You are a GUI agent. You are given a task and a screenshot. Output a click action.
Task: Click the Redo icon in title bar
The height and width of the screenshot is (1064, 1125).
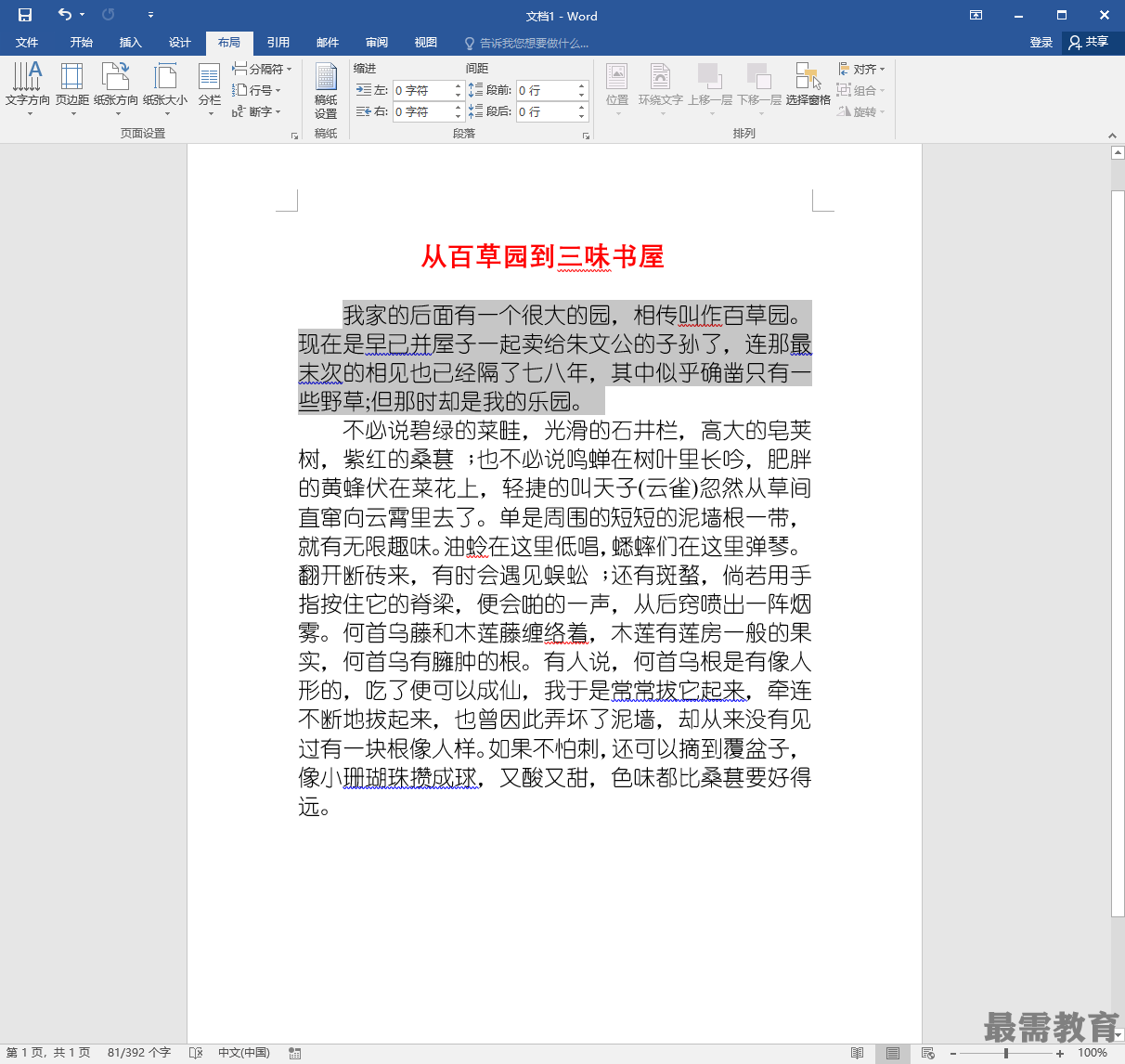coord(109,15)
